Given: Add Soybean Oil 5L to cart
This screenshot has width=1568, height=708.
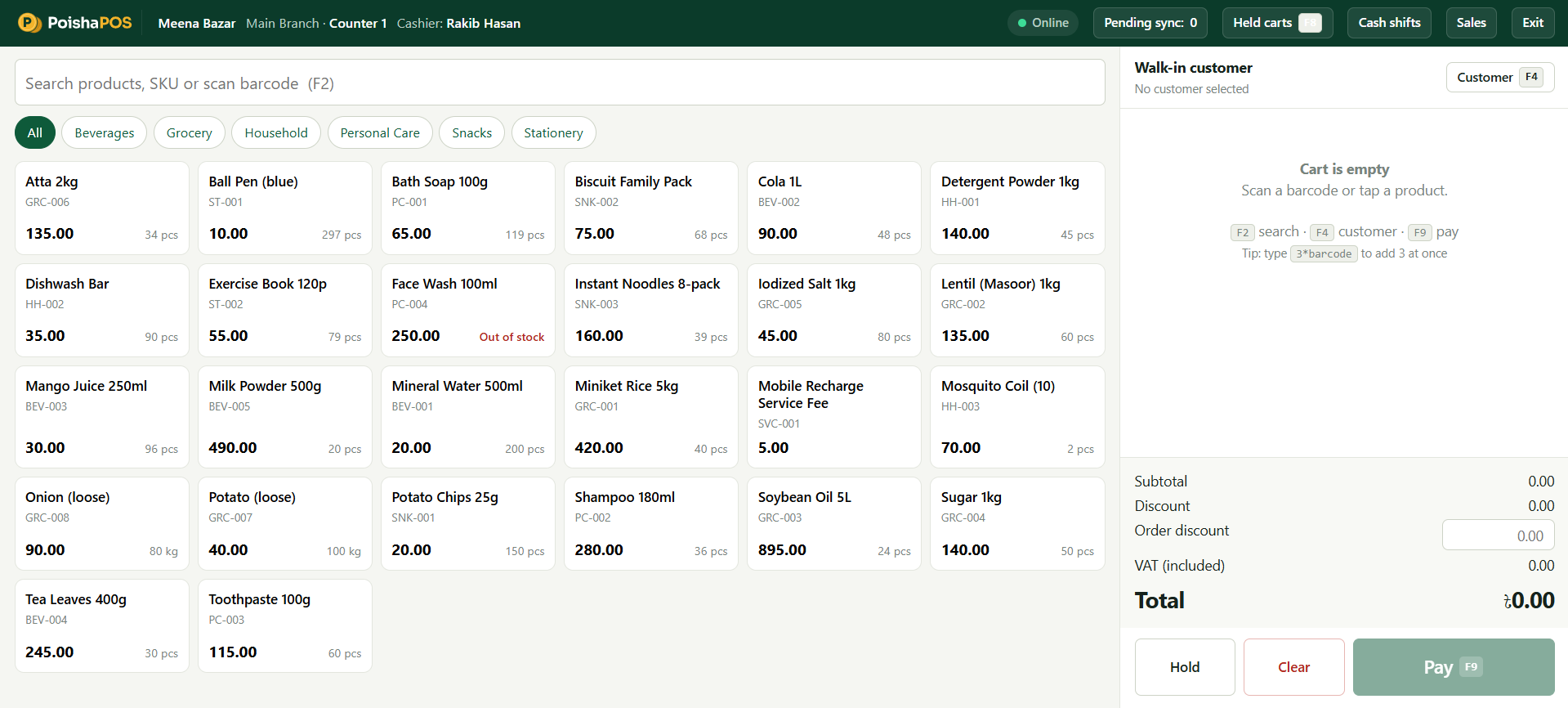Looking at the screenshot, I should 834,524.
